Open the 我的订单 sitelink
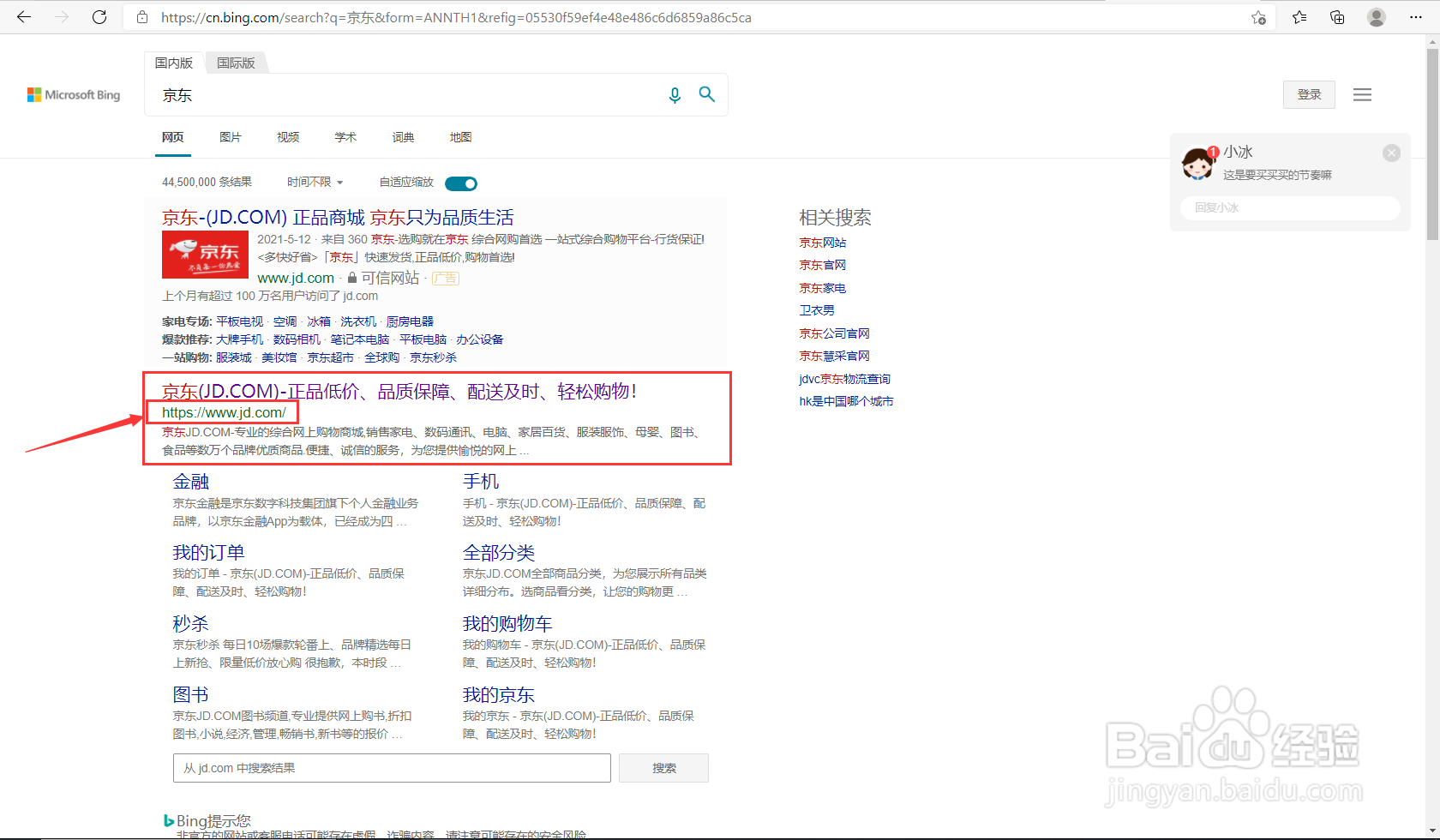Image resolution: width=1440 pixels, height=840 pixels. pos(209,553)
